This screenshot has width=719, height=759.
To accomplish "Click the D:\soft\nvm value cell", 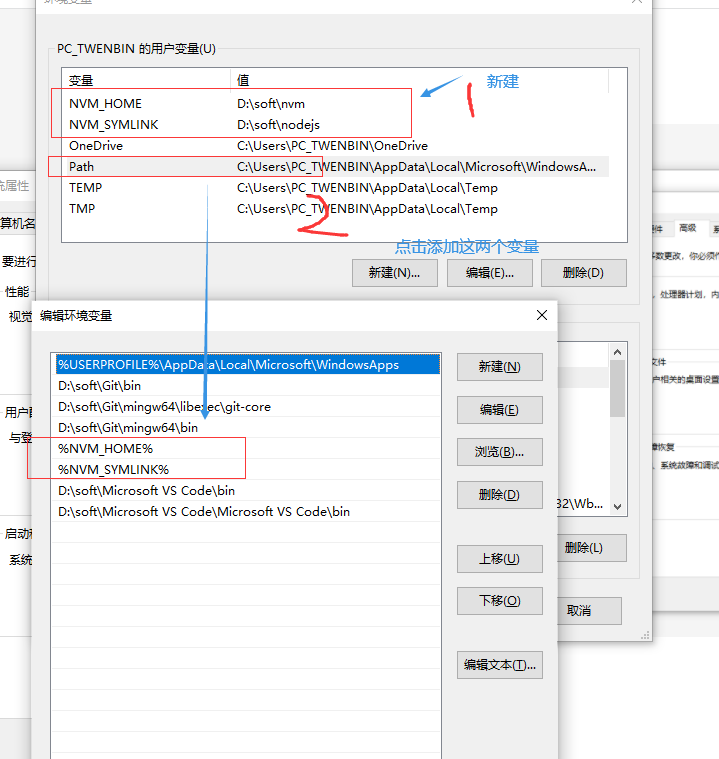I will click(x=271, y=104).
